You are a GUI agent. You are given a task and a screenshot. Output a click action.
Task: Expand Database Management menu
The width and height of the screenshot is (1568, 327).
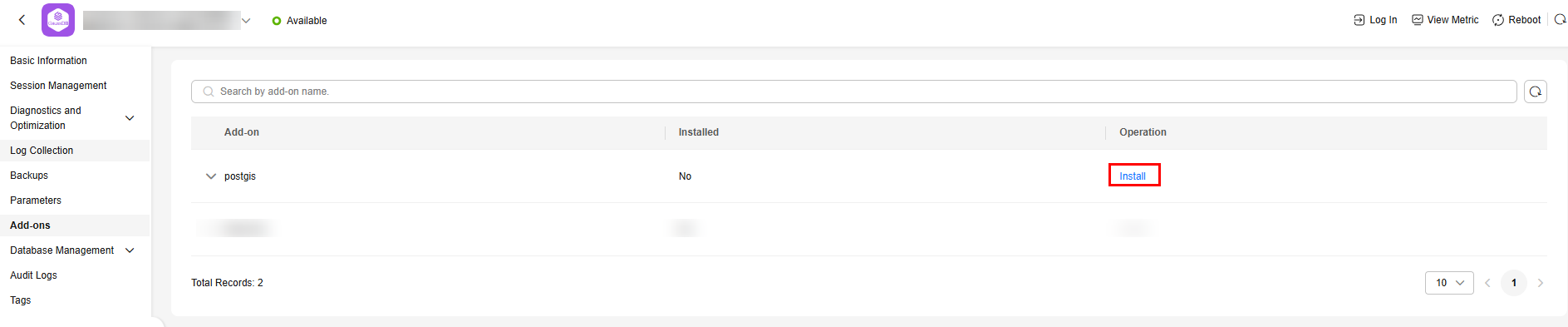tap(130, 250)
